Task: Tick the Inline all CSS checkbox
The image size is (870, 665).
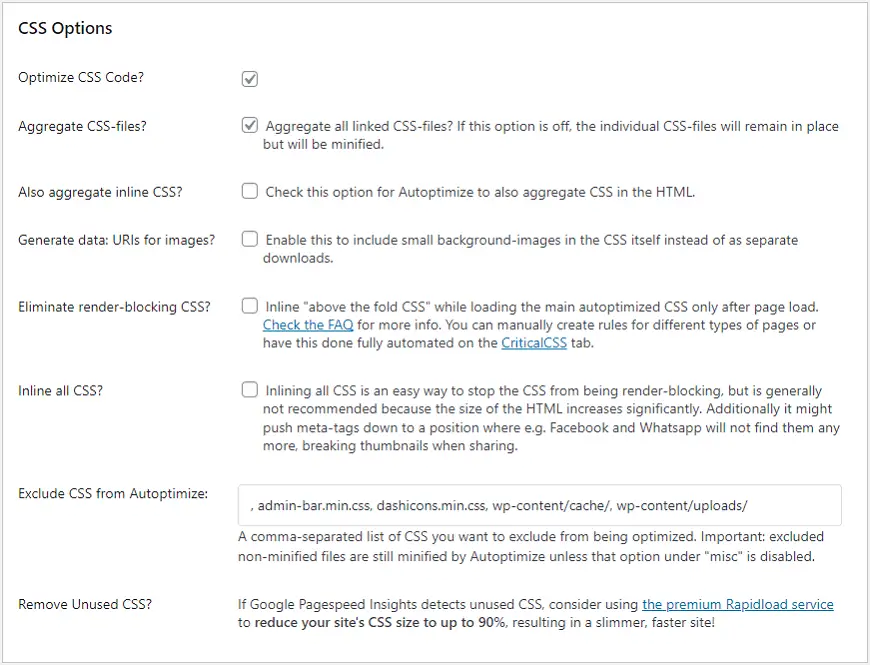Action: [250, 390]
